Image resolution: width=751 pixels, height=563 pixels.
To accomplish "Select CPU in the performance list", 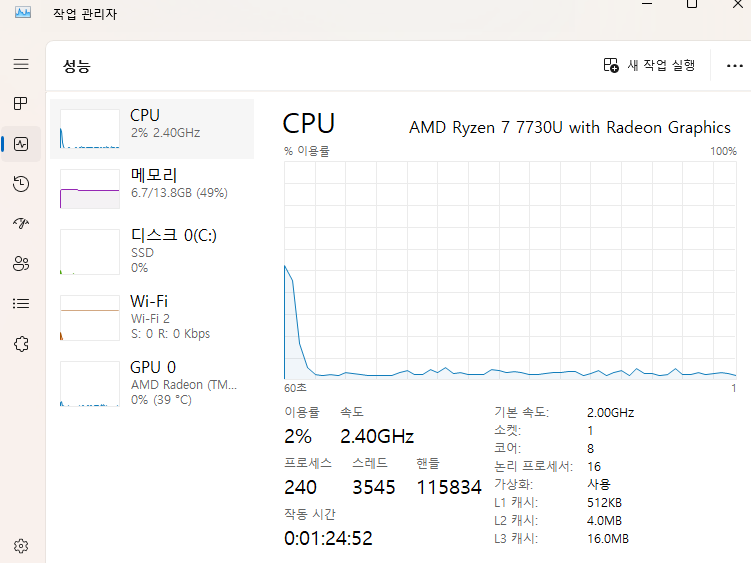I will click(x=152, y=124).
